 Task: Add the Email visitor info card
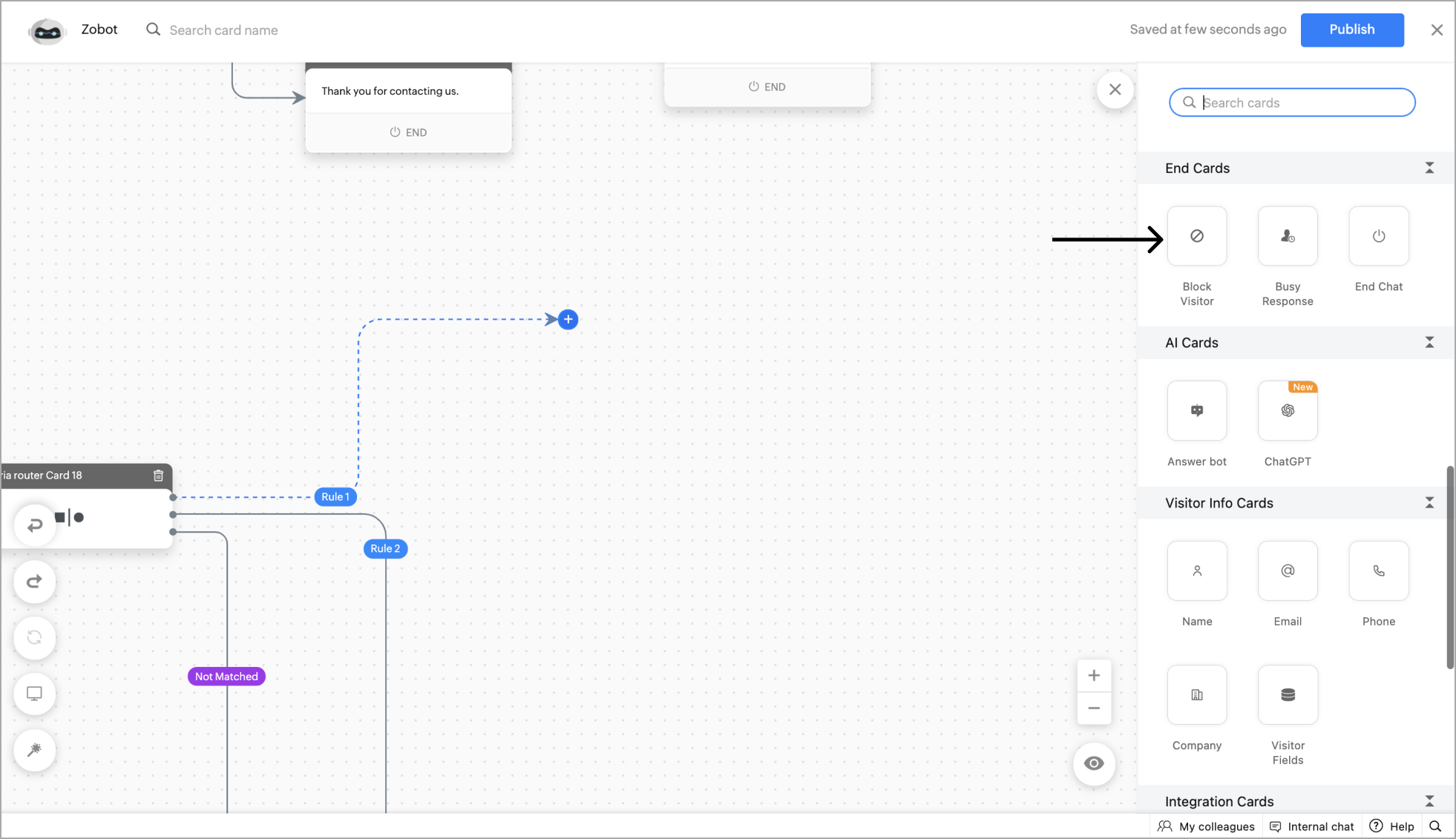pyautogui.click(x=1287, y=570)
